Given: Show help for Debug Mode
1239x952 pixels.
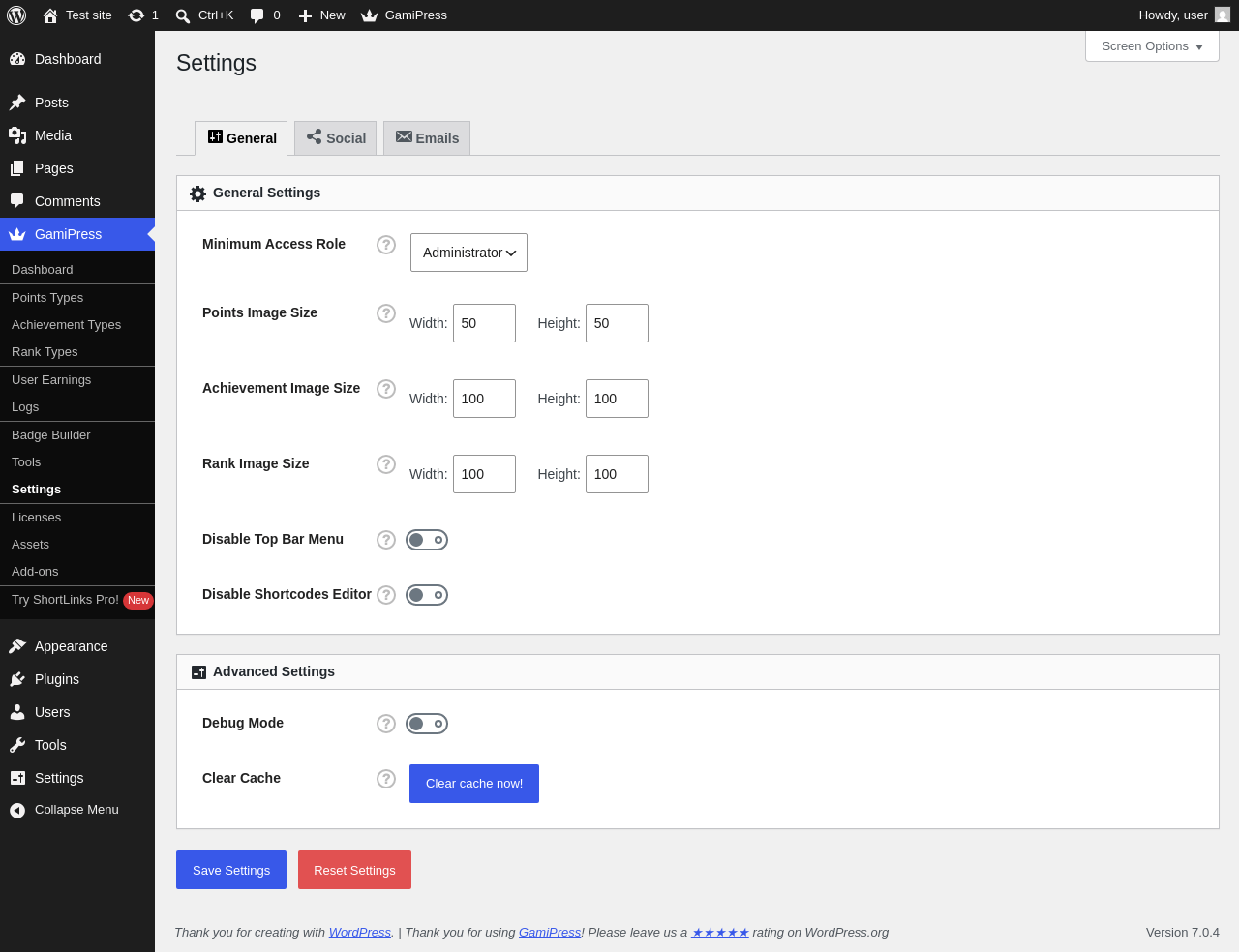Looking at the screenshot, I should (x=386, y=724).
